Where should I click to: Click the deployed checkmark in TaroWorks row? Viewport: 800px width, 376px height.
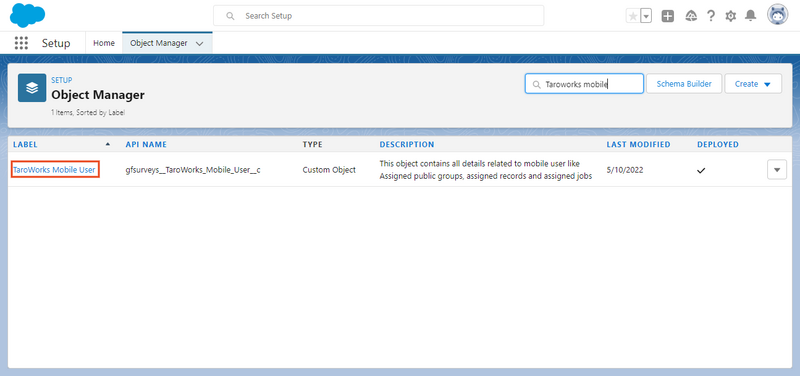pyautogui.click(x=701, y=170)
